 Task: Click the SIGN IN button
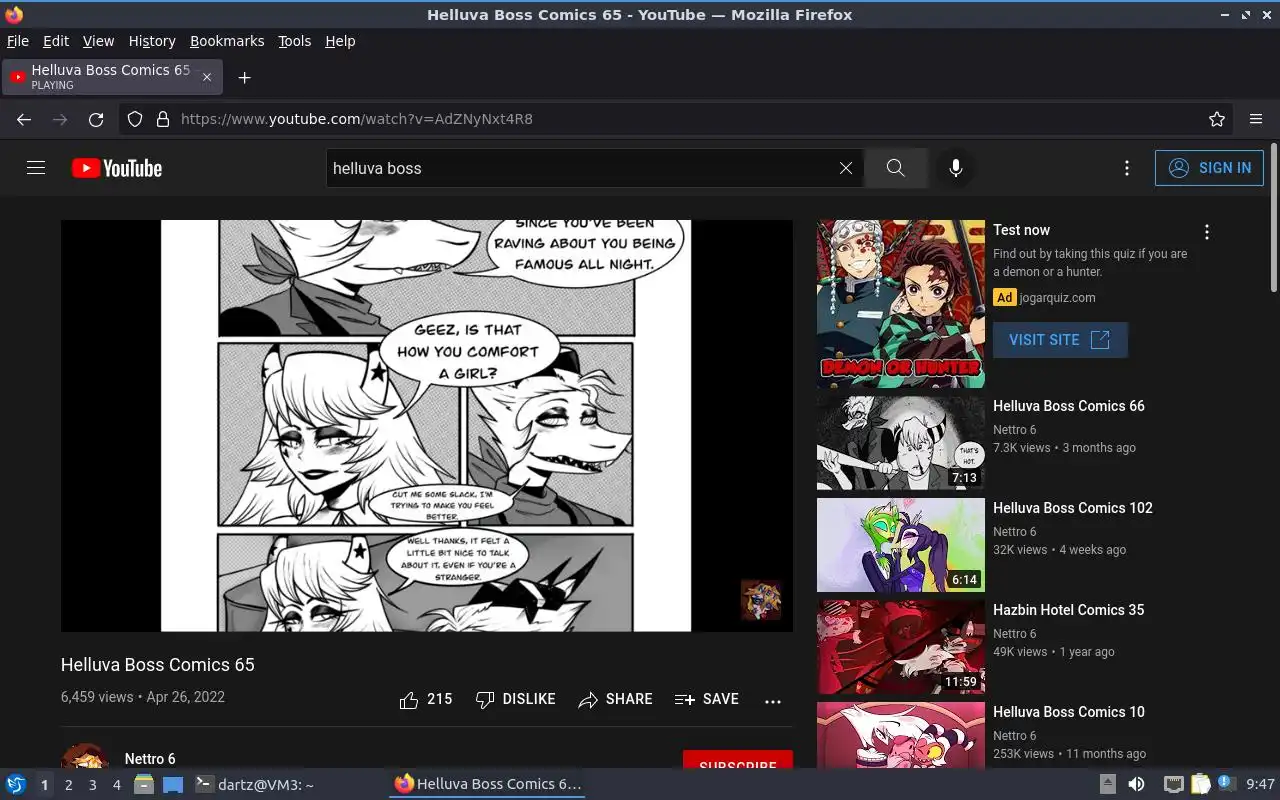pyautogui.click(x=1209, y=168)
